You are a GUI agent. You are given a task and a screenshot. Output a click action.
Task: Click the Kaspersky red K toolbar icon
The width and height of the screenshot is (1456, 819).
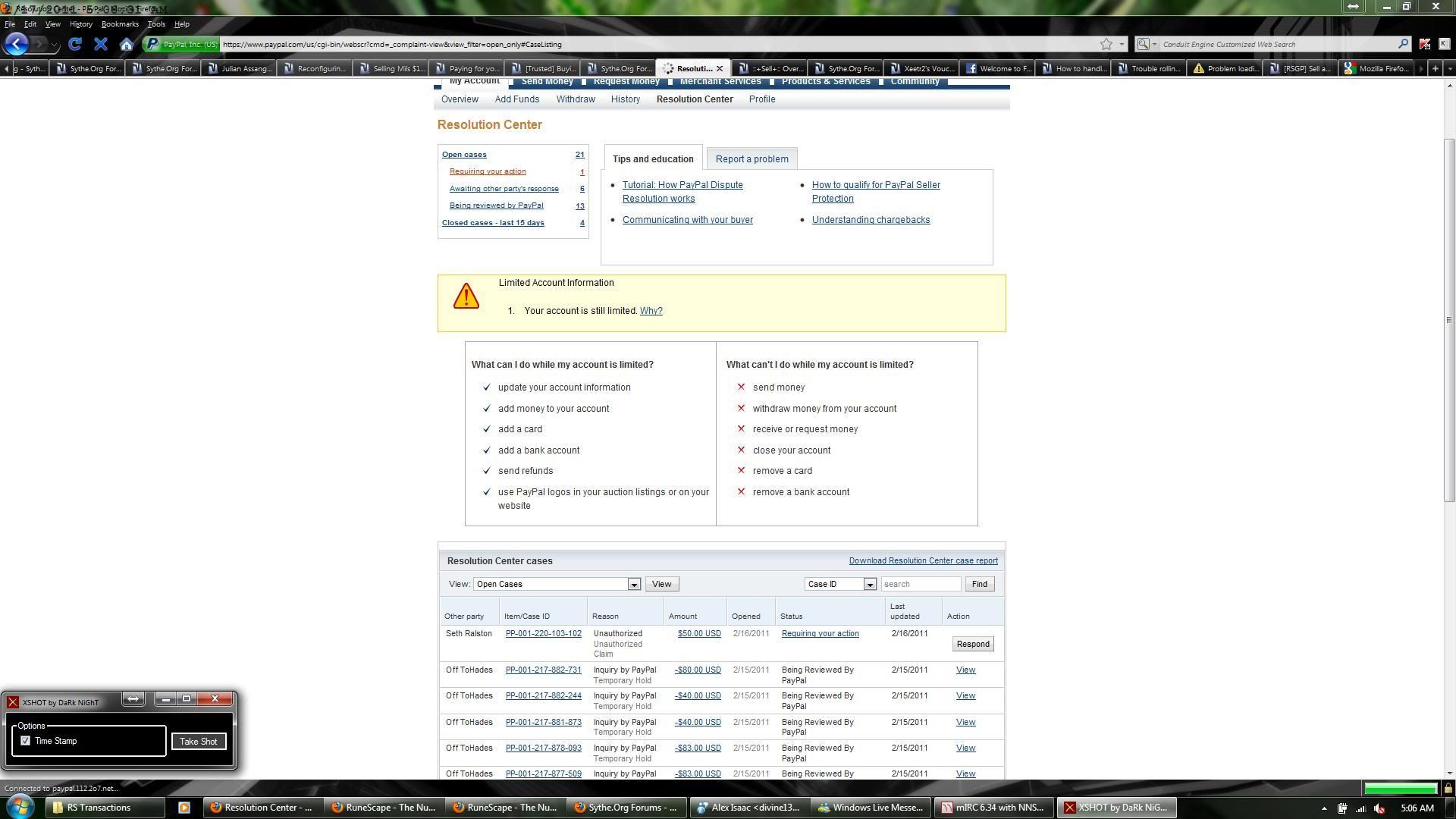[x=1424, y=44]
